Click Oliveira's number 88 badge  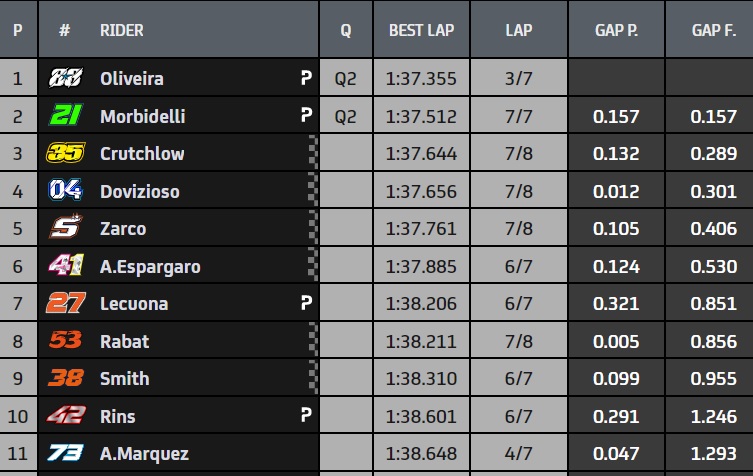(65, 78)
